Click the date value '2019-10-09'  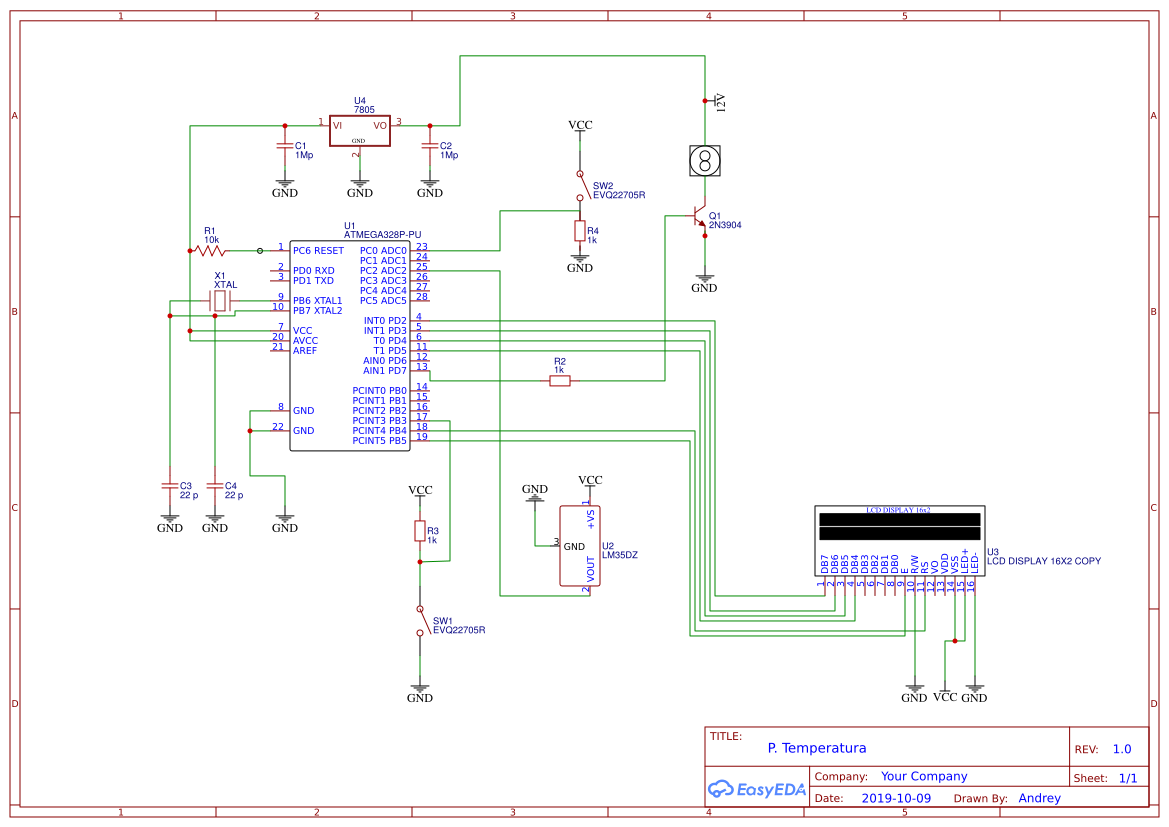pyautogui.click(x=896, y=798)
